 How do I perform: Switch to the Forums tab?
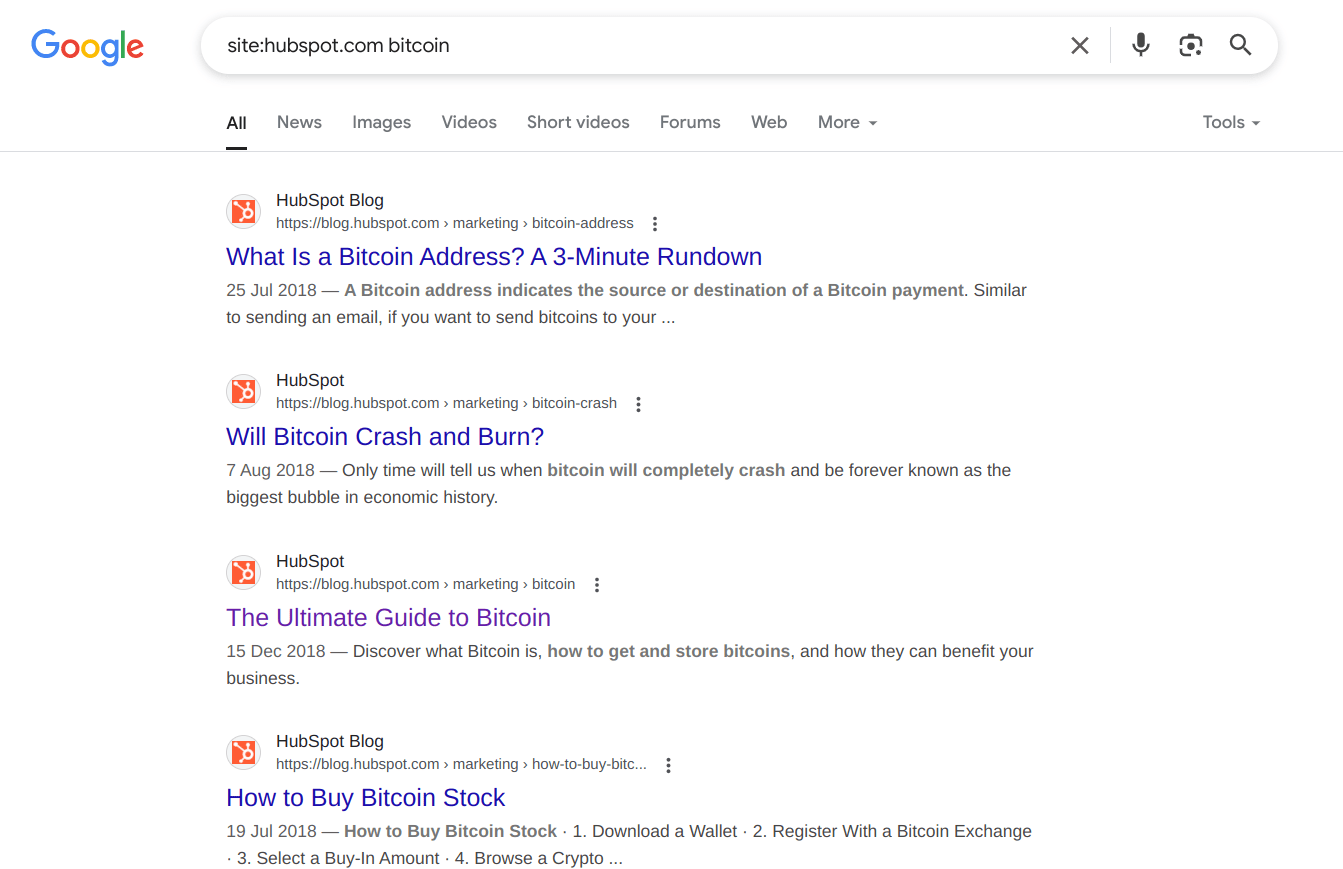click(x=690, y=122)
